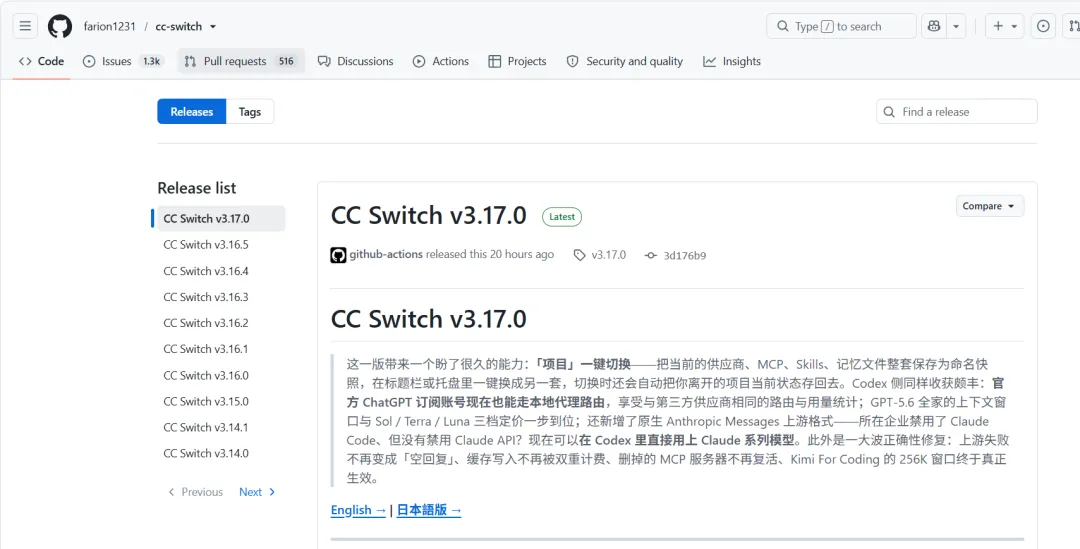The height and width of the screenshot is (549, 1080).
Task: Open the Projects tab
Action: 517,61
